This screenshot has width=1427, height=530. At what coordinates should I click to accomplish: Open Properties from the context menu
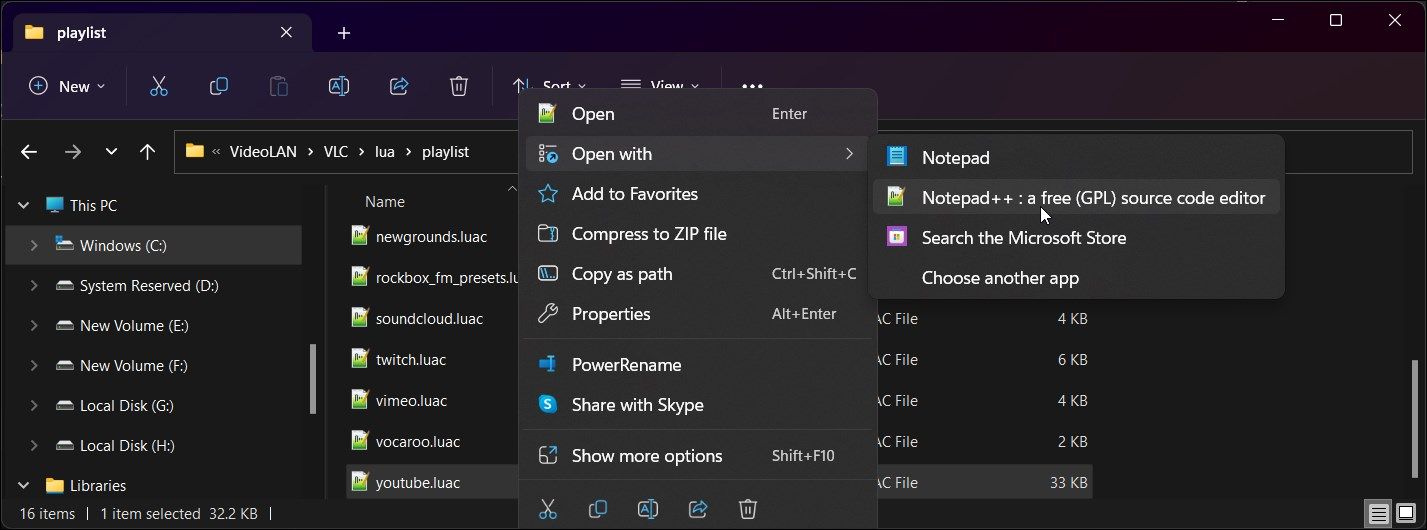point(698,314)
